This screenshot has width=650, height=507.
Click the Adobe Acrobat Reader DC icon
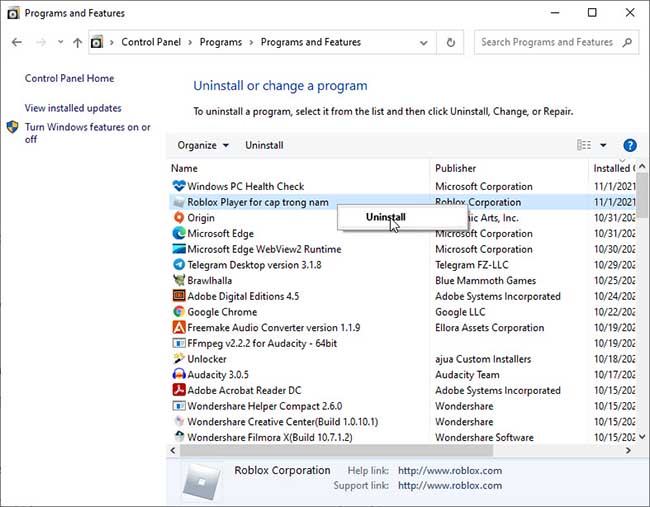tap(179, 390)
